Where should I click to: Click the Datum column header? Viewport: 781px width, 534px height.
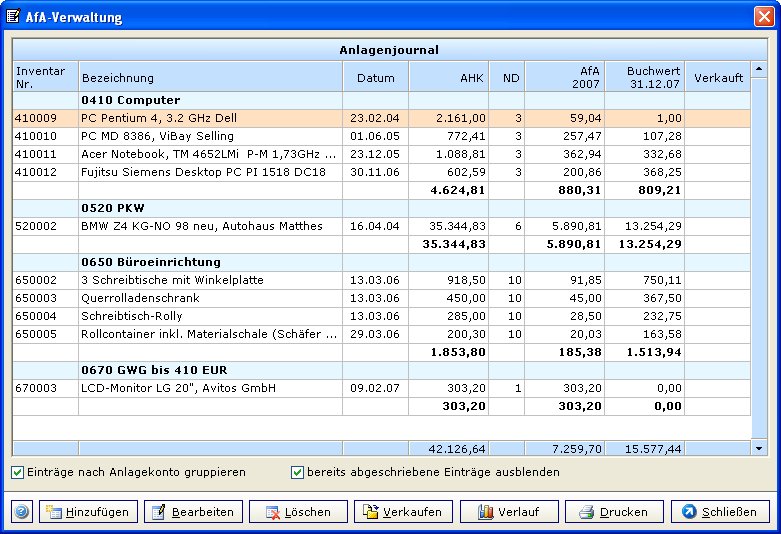click(x=375, y=78)
